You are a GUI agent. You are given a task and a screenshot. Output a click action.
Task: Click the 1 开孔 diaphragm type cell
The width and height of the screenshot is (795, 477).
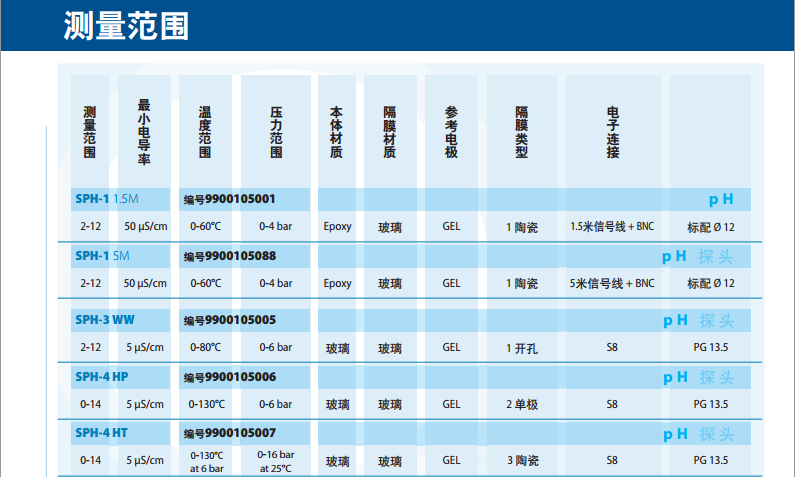tap(522, 348)
